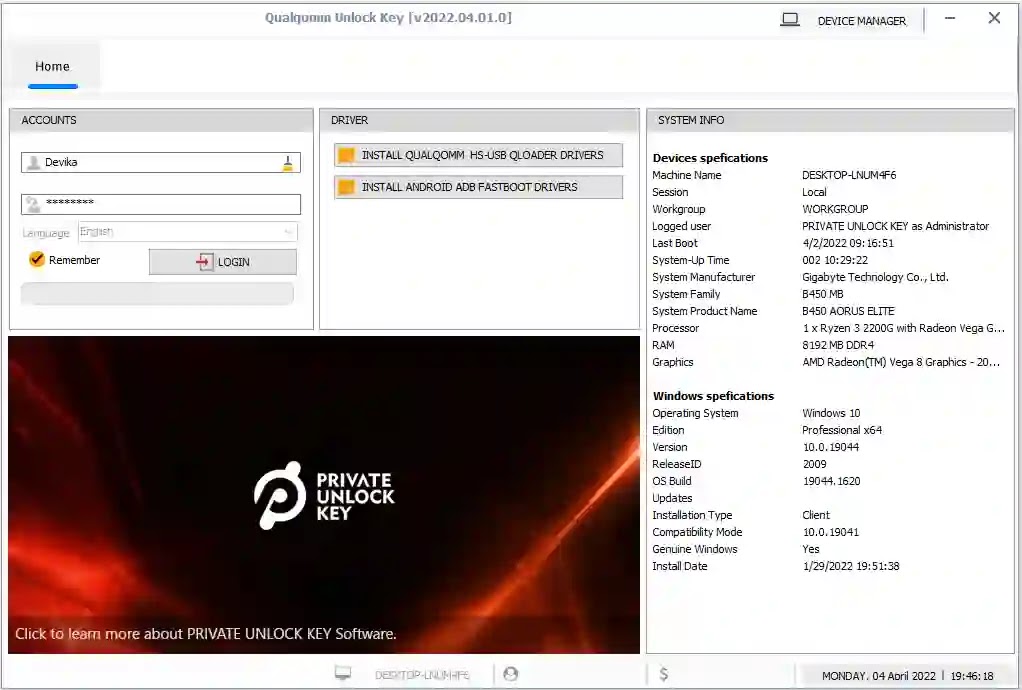Install Android ADB Fastboot drivers
Viewport: 1022px width, 690px height.
[478, 187]
